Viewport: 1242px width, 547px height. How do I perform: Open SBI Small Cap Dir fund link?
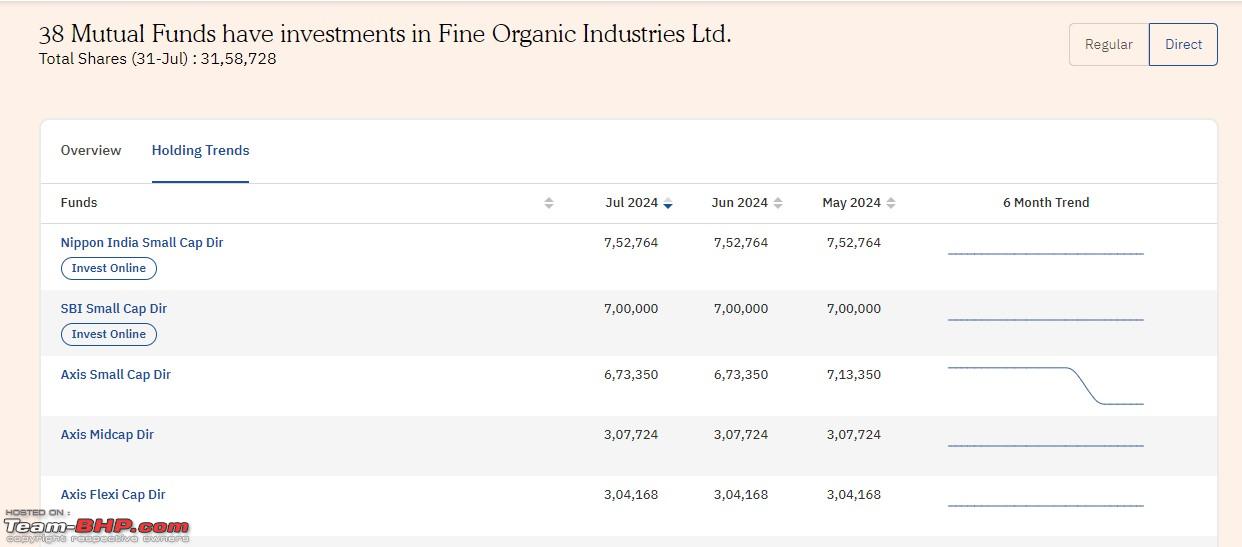click(x=114, y=309)
